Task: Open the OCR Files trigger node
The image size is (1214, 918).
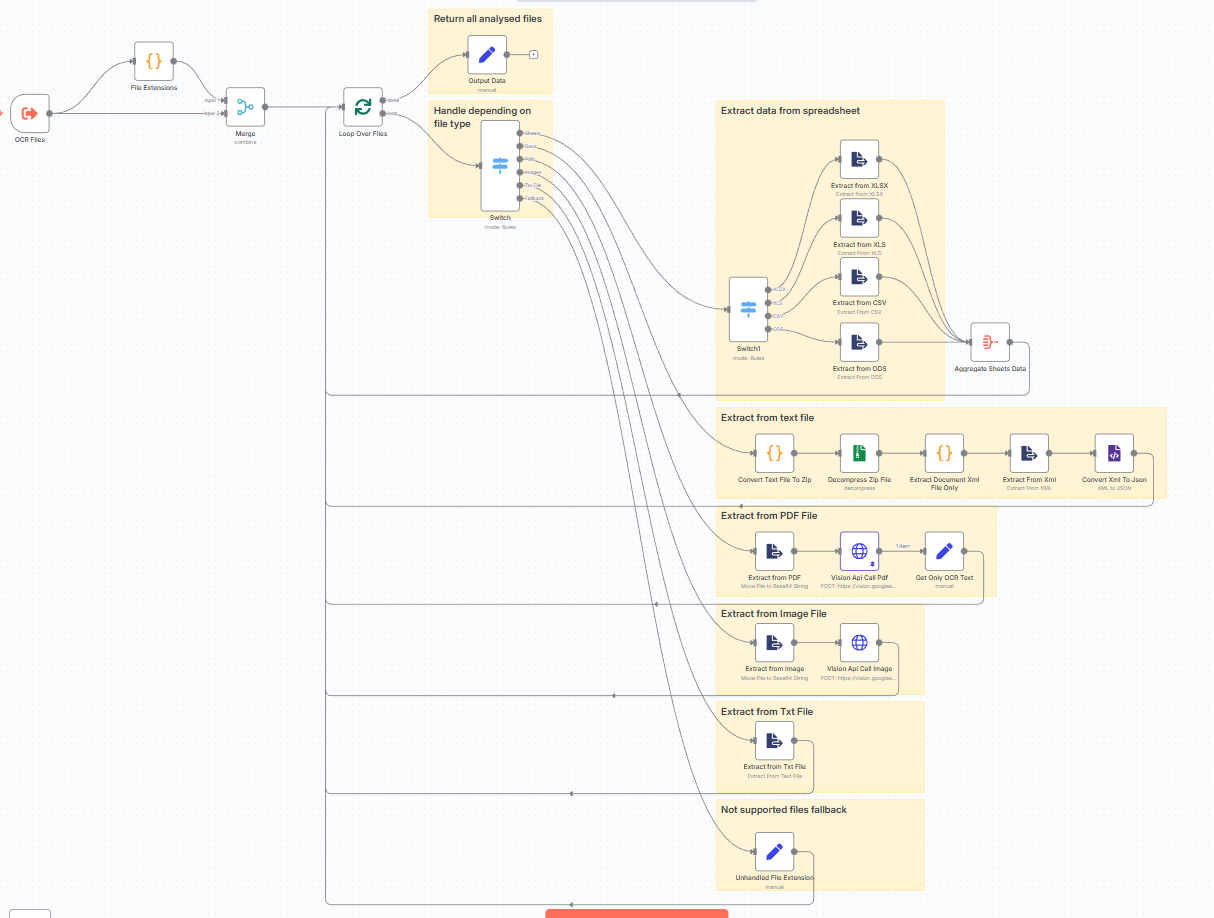Action: tap(29, 113)
